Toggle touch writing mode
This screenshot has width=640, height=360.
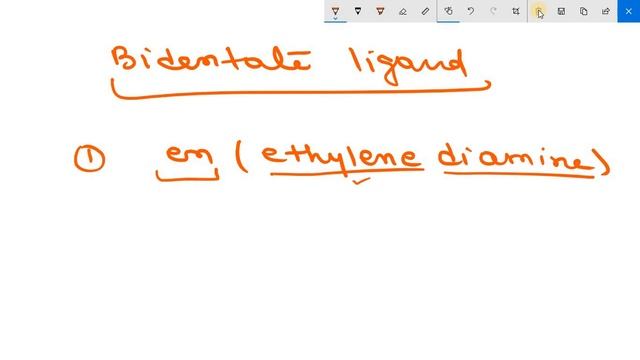coord(448,11)
